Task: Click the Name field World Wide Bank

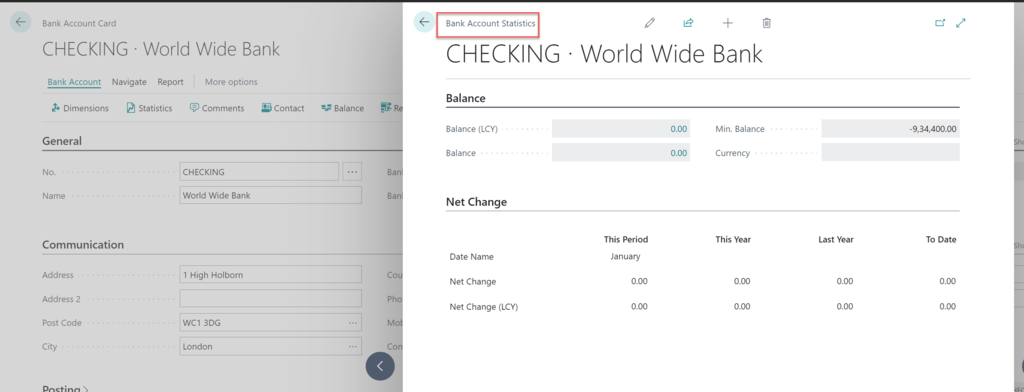Action: point(270,195)
